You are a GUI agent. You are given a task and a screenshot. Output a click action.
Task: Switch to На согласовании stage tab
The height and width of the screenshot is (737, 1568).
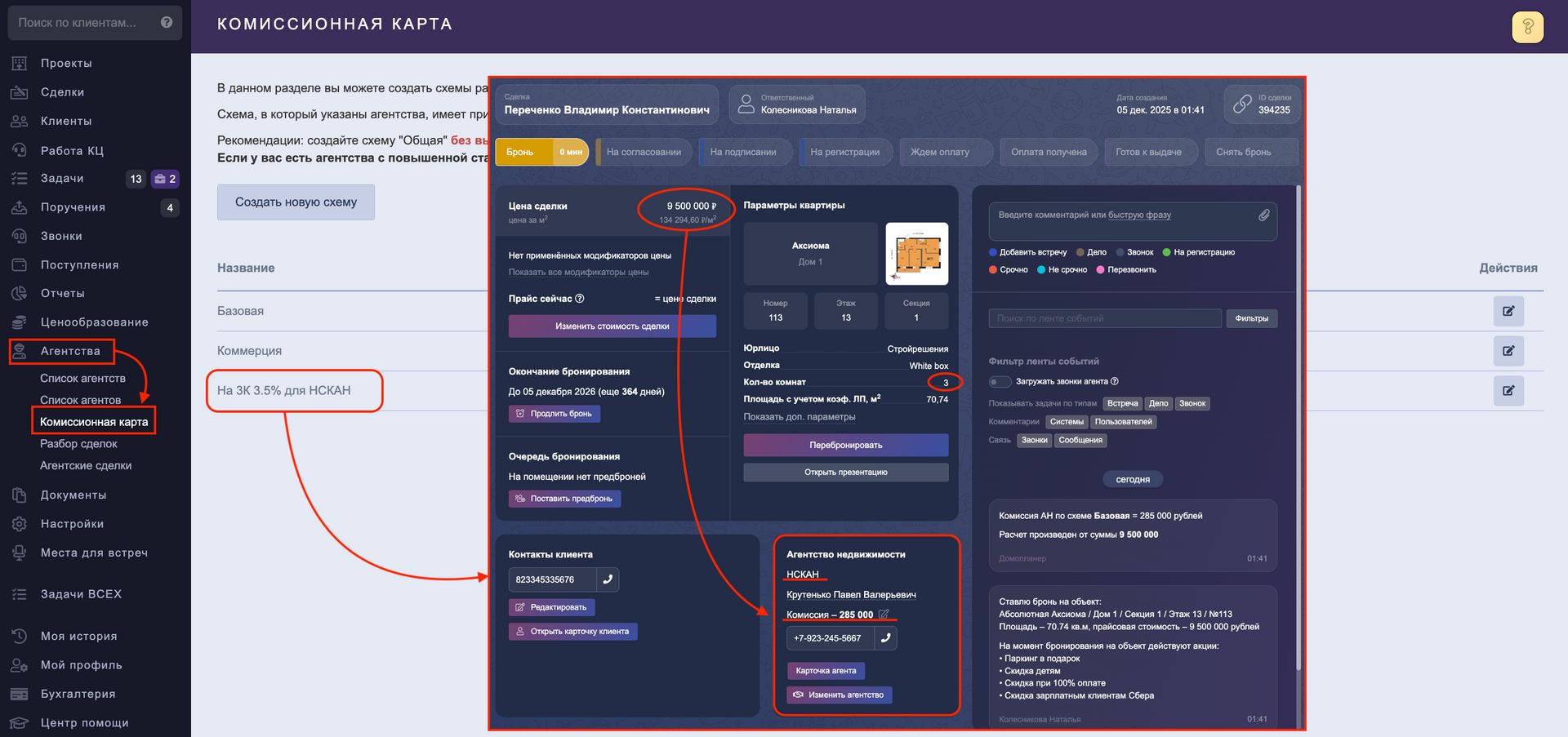coord(644,152)
